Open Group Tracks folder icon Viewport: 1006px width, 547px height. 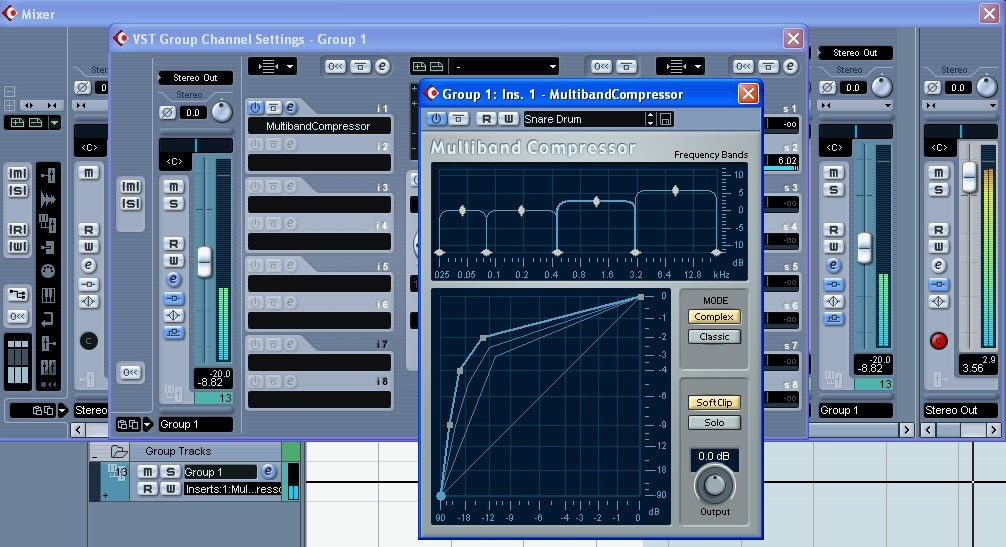119,451
